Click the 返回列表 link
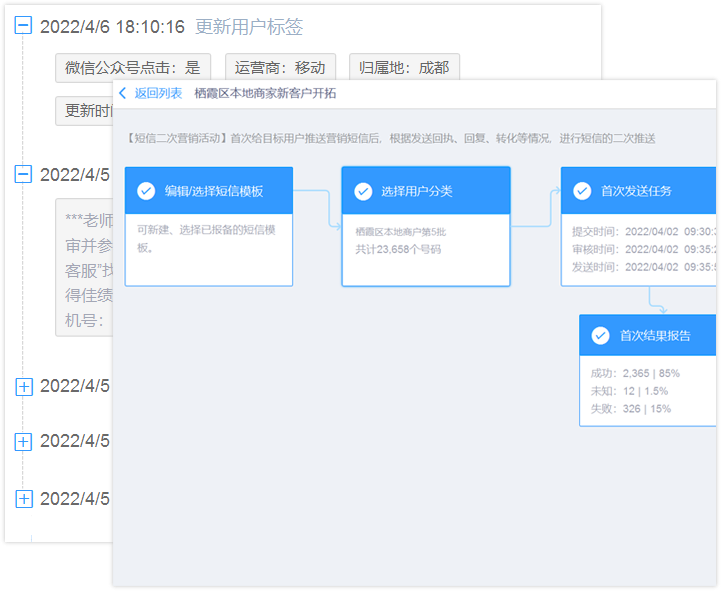Viewport: 721px width, 591px height. coord(158,93)
